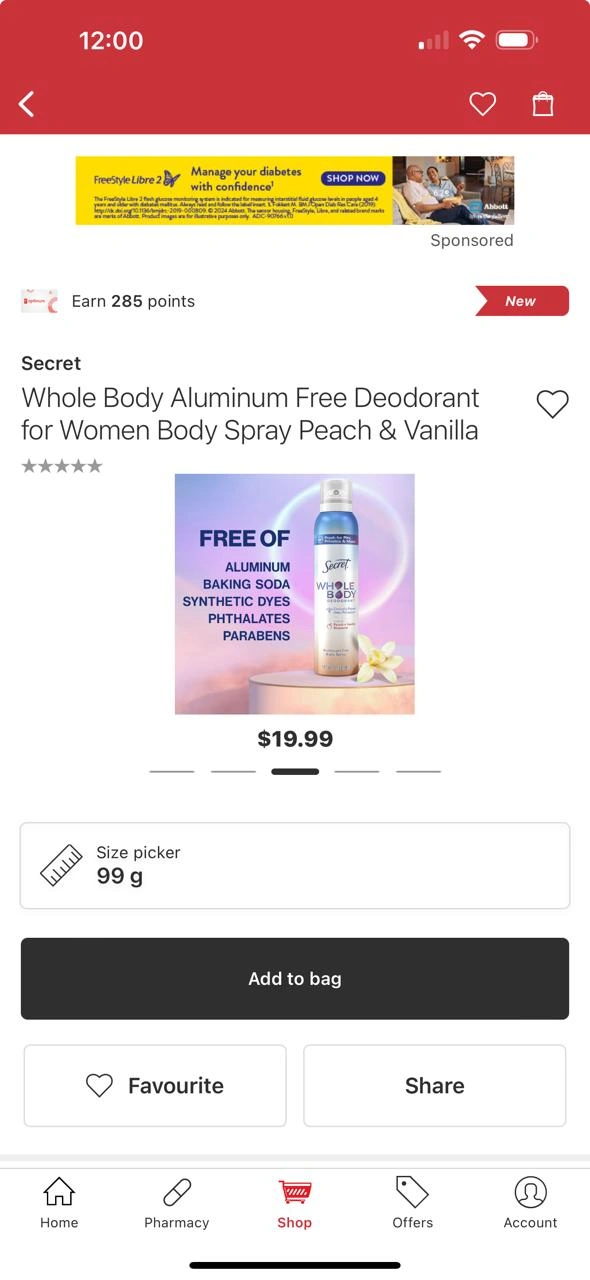Screen dimensions: 590x1280
Task: Tap the back arrow in the header
Action: (27, 103)
